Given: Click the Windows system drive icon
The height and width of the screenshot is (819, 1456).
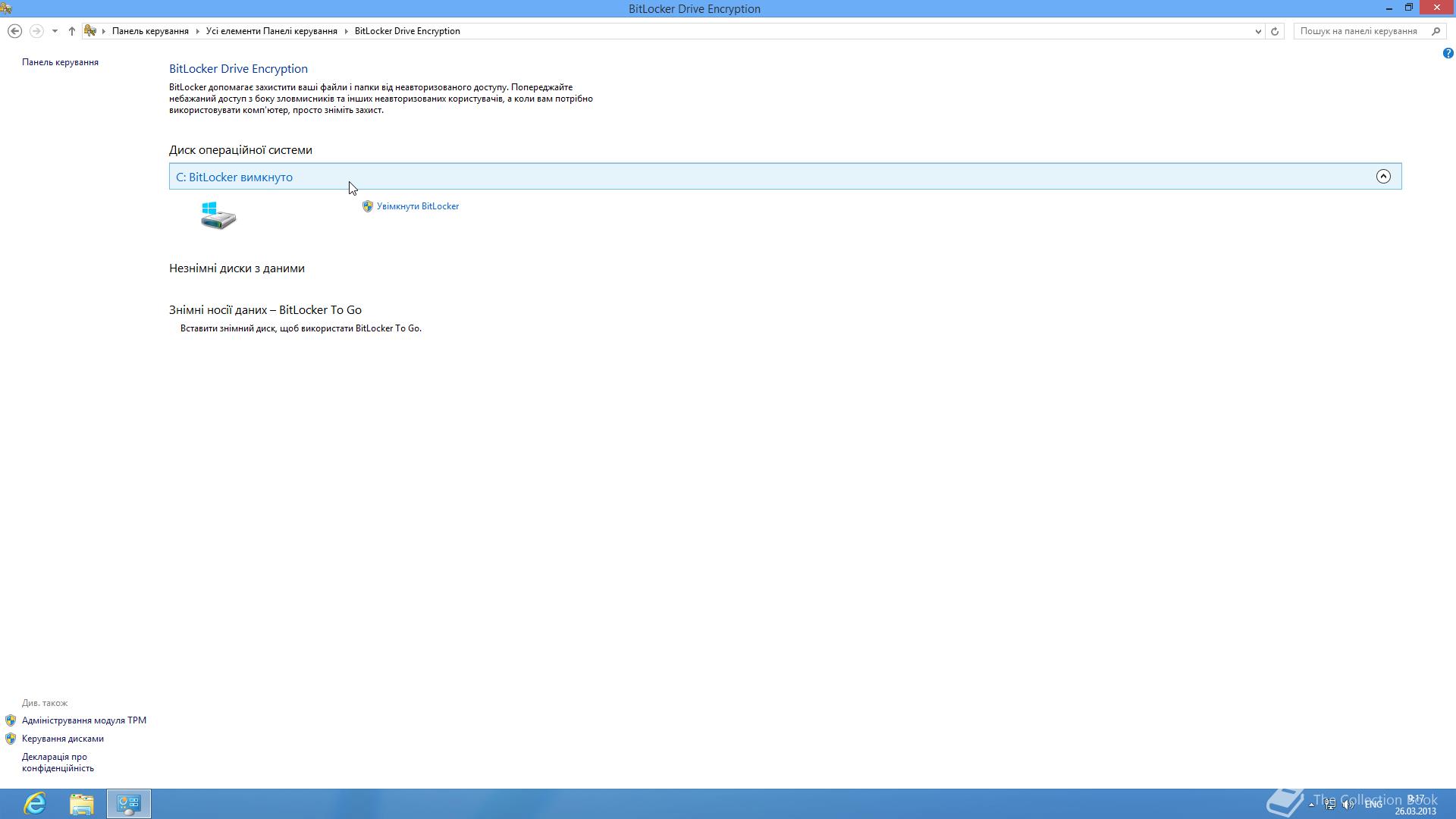Looking at the screenshot, I should pyautogui.click(x=218, y=215).
